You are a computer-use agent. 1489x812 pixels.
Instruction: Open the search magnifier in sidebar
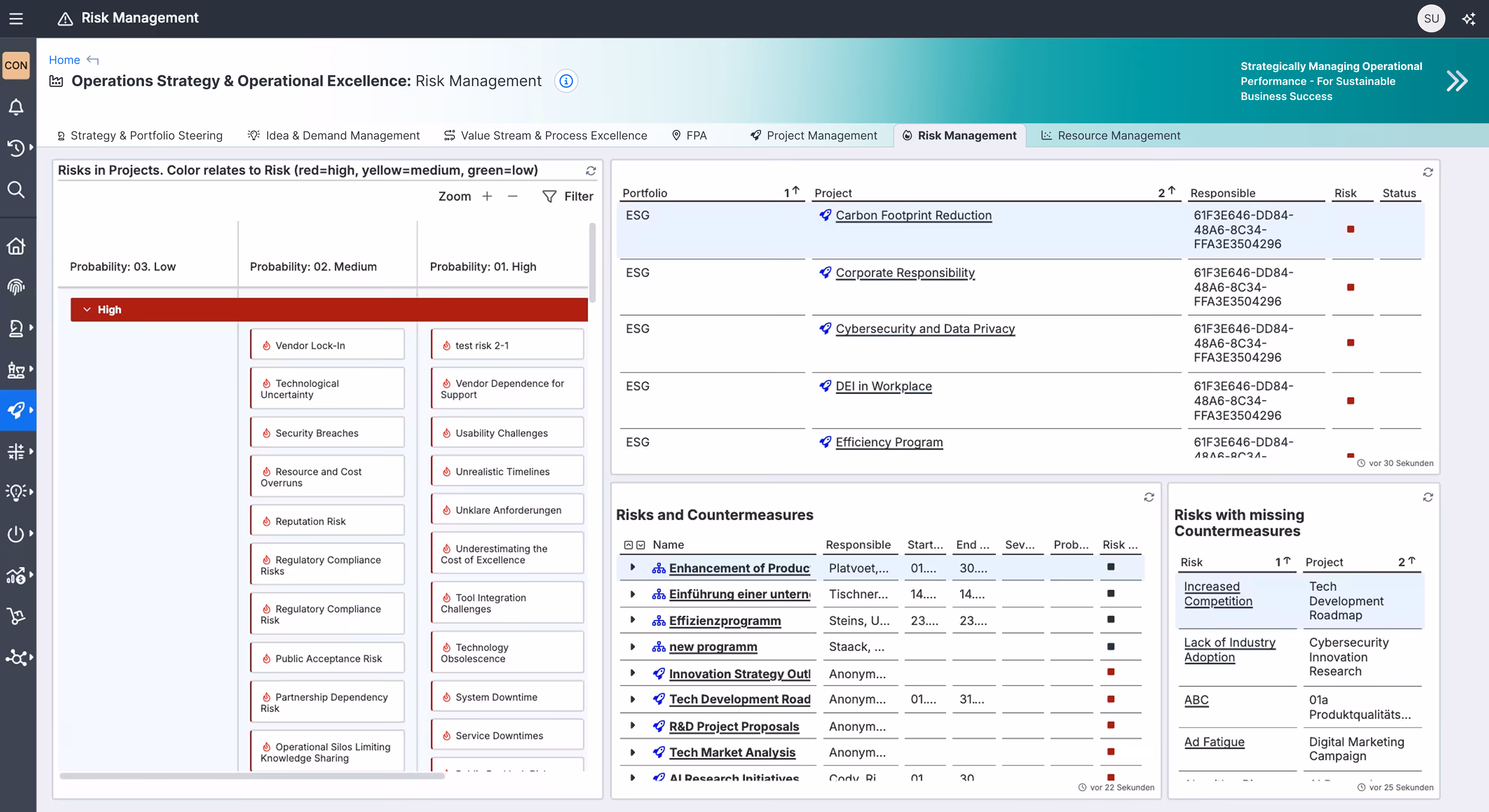pyautogui.click(x=16, y=189)
